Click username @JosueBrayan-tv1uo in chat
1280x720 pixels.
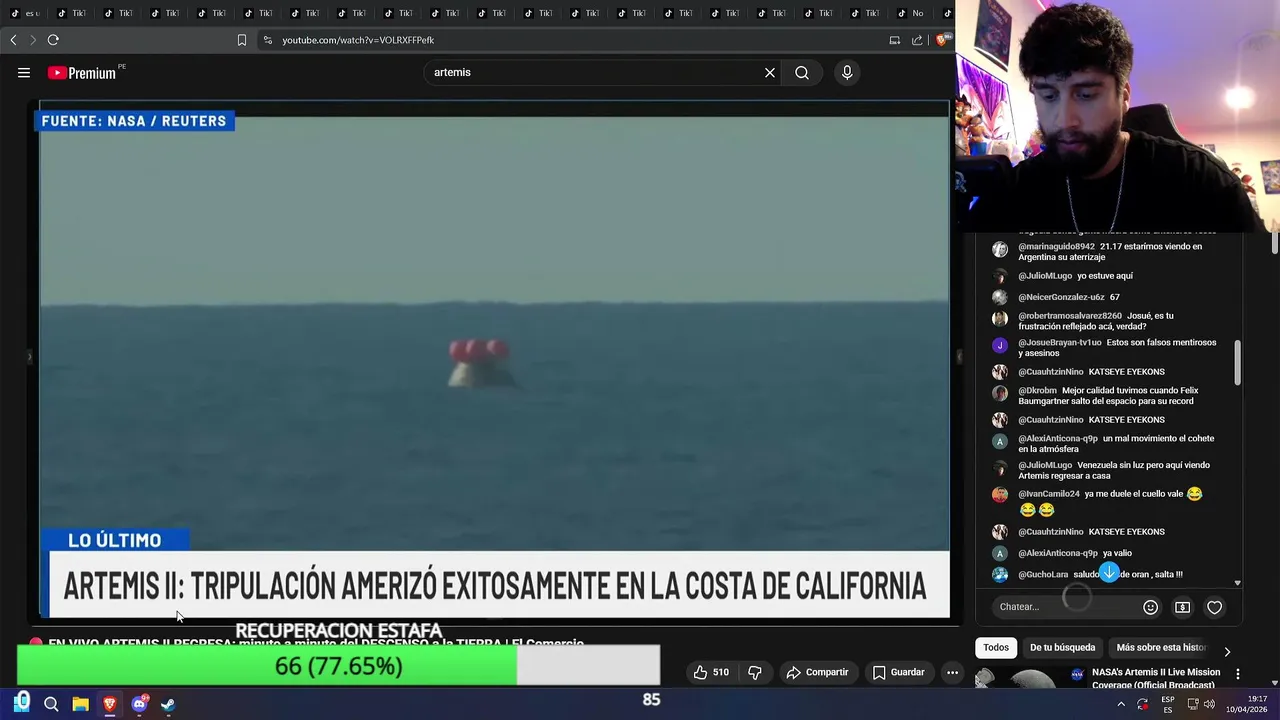coord(1059,342)
